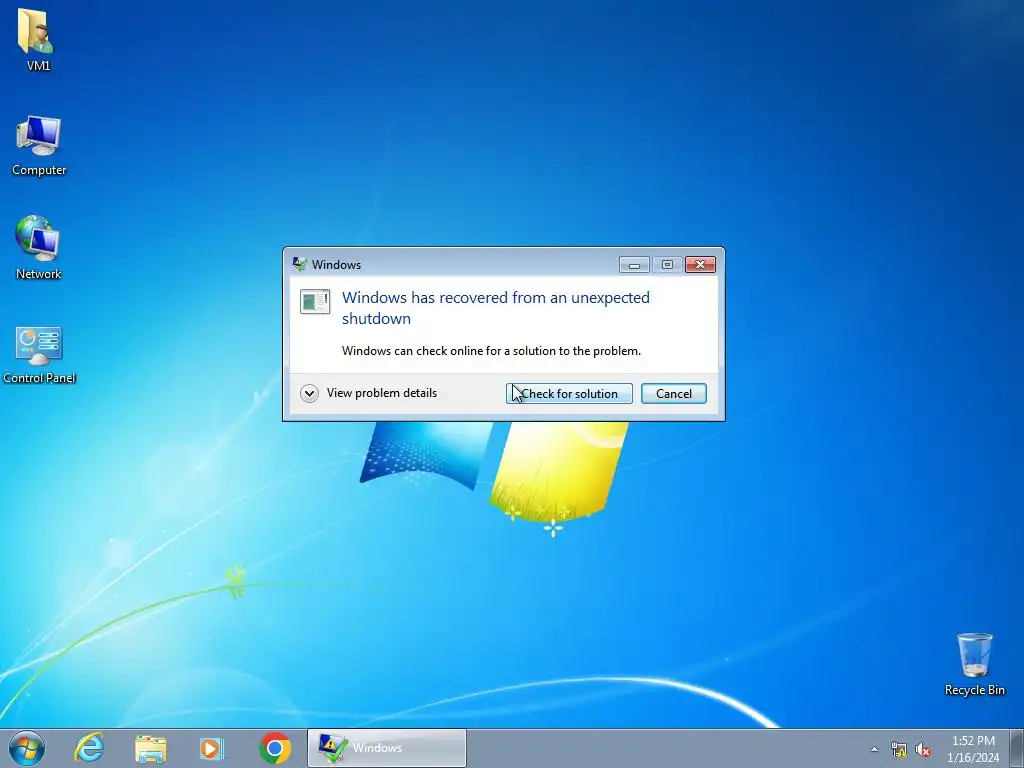Show hidden system tray icons arrow
The image size is (1024, 768).
tap(874, 749)
